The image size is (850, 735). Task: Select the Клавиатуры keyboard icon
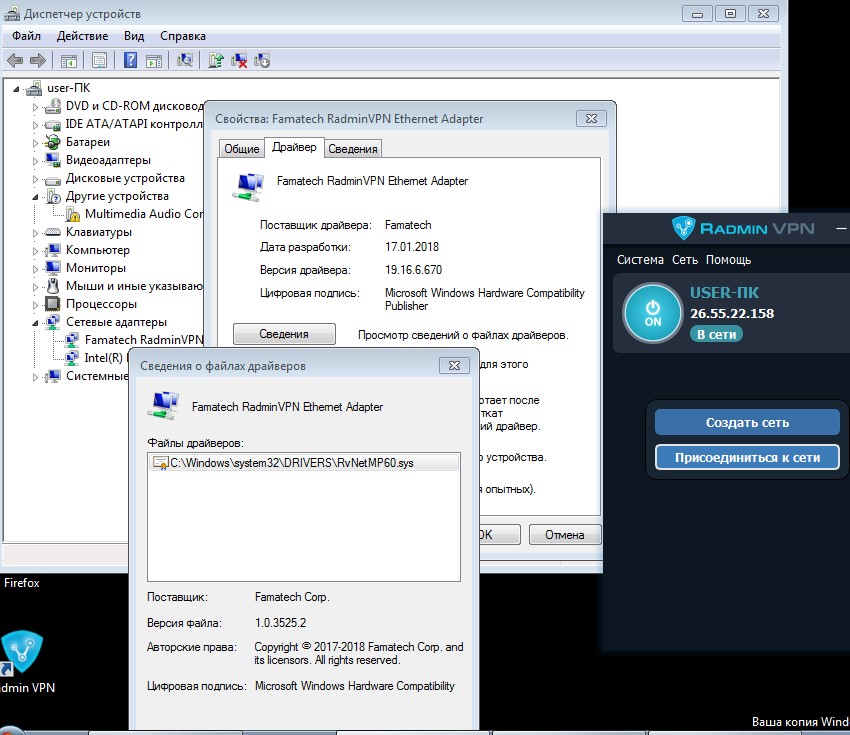point(53,232)
